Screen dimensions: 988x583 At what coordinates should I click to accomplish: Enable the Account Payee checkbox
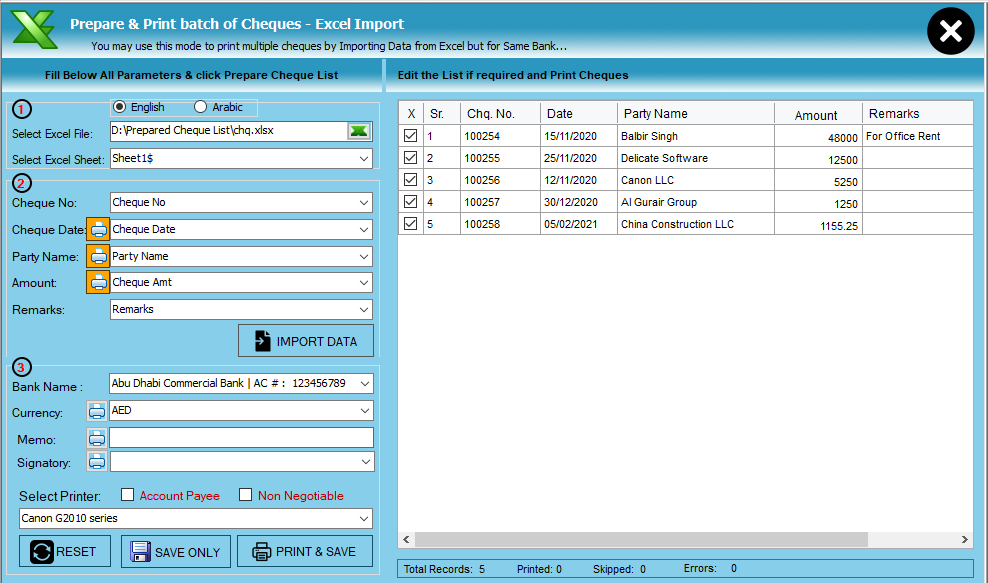tap(126, 495)
